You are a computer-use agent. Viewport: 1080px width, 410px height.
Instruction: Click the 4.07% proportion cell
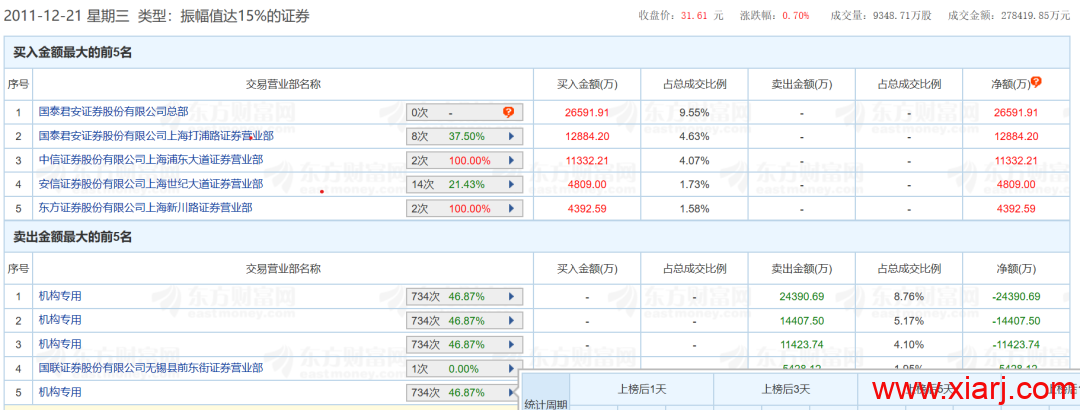click(694, 161)
